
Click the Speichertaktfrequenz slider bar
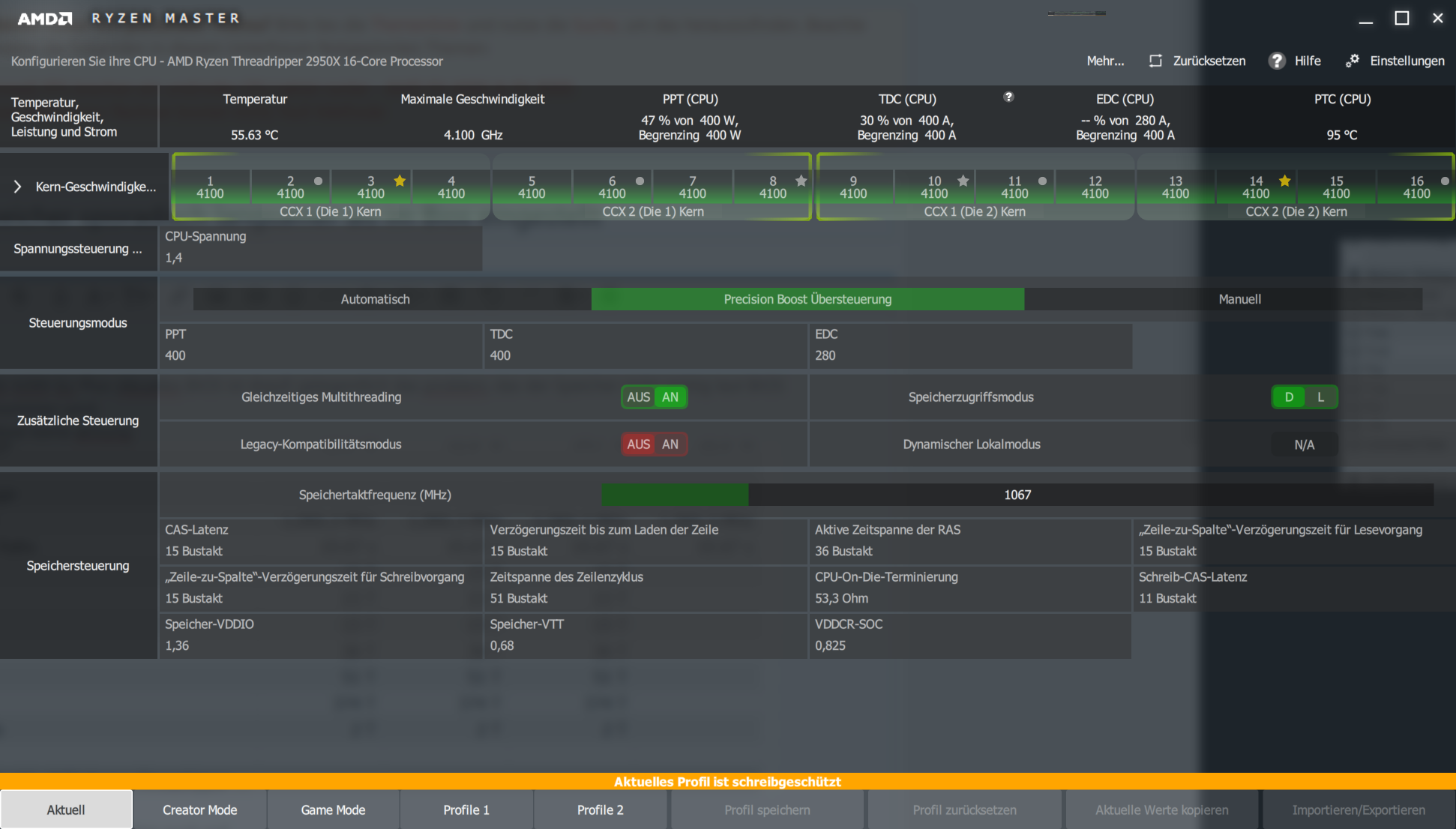[1017, 495]
